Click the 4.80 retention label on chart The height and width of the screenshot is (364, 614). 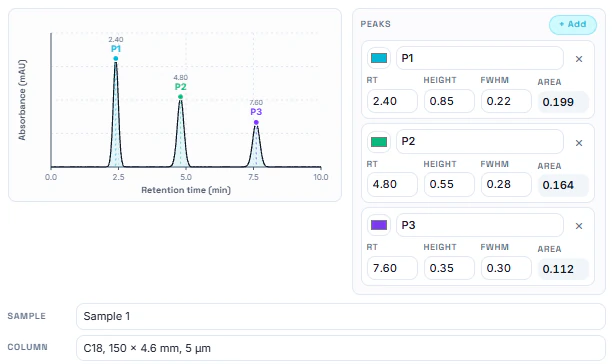(x=181, y=77)
